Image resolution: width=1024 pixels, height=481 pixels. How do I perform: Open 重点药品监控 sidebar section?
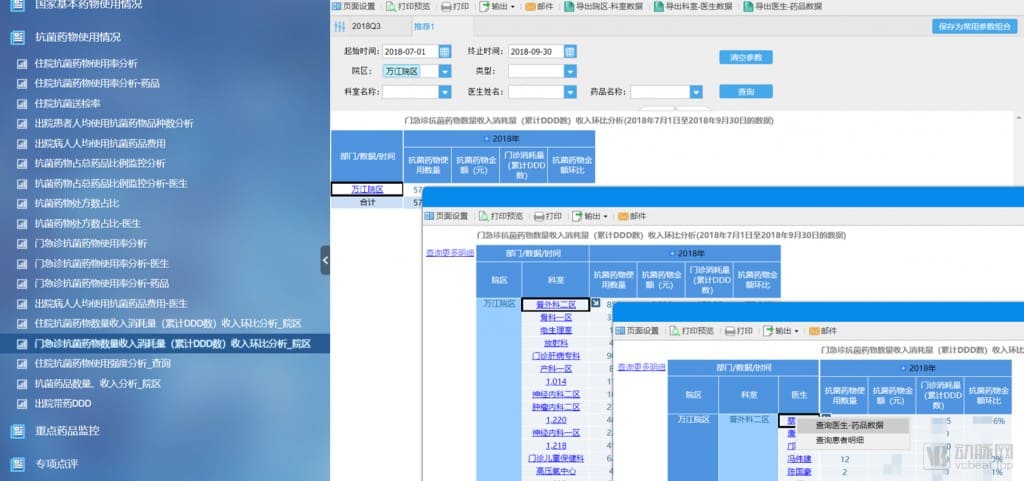point(67,431)
